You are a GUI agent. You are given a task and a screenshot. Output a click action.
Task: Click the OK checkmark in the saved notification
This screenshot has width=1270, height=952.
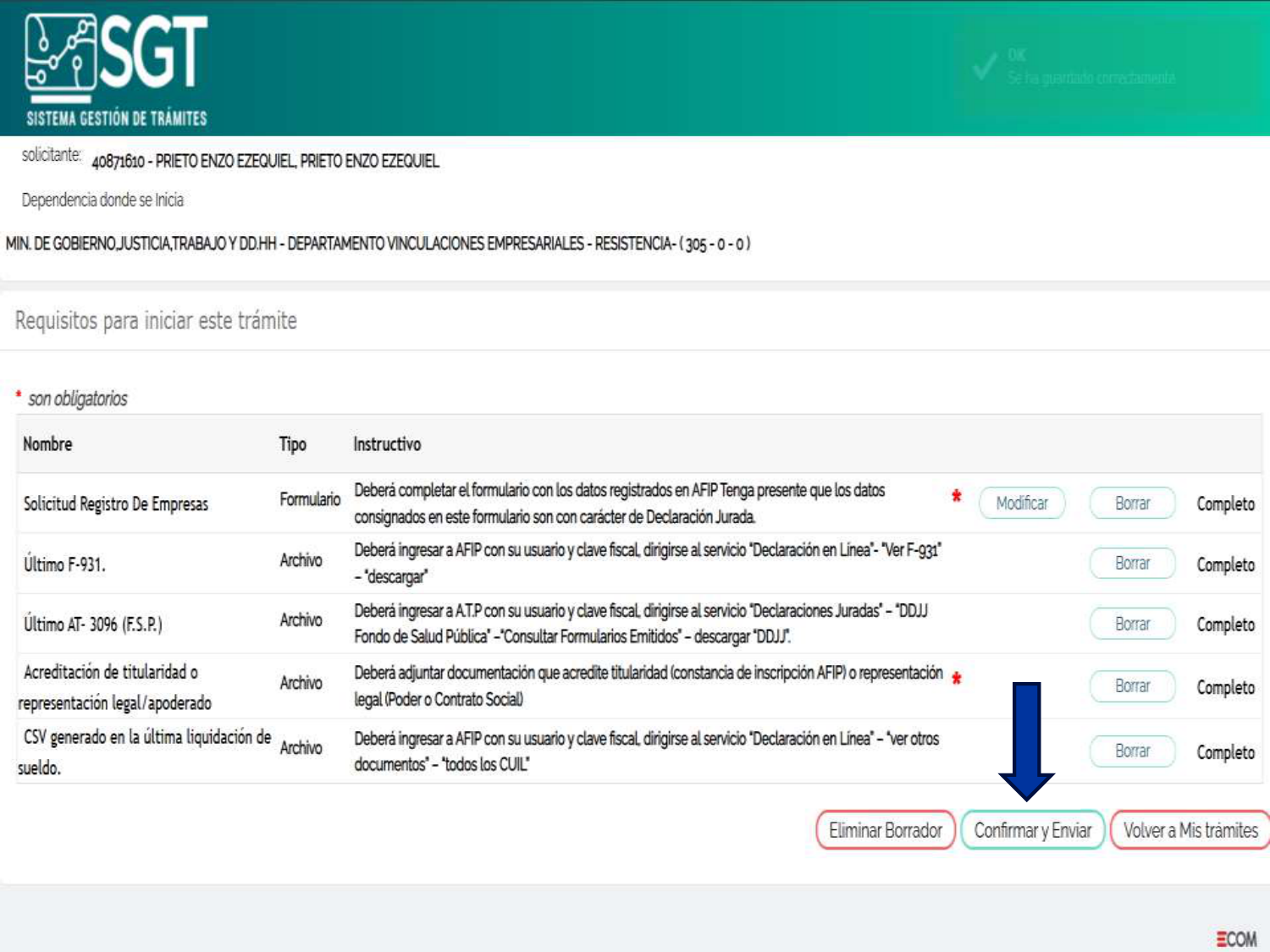pos(985,66)
